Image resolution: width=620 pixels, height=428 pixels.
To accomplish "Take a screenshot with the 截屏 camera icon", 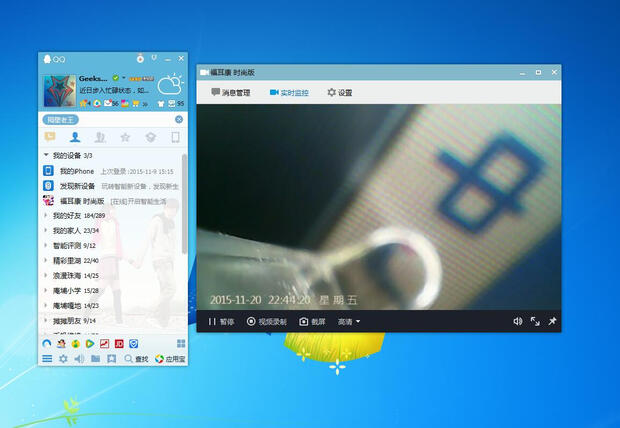I will (x=312, y=322).
